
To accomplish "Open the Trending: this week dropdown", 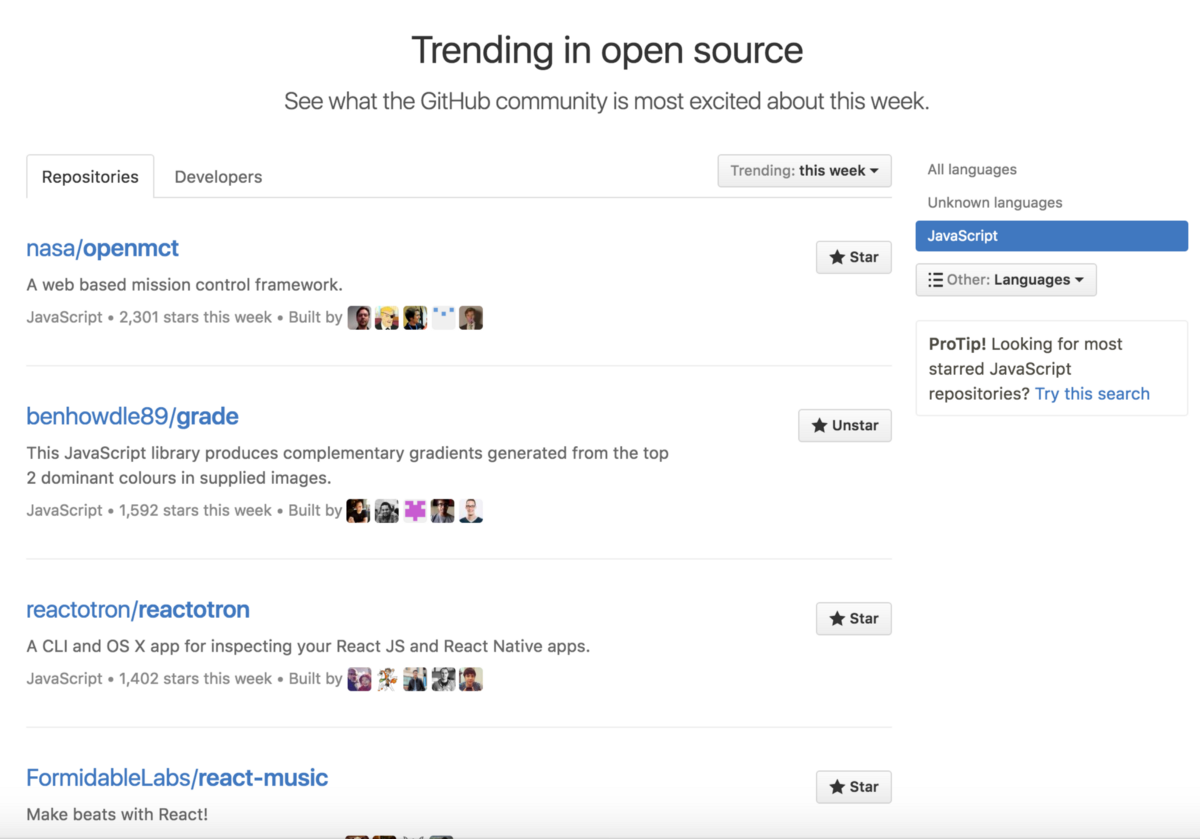I will [x=804, y=171].
